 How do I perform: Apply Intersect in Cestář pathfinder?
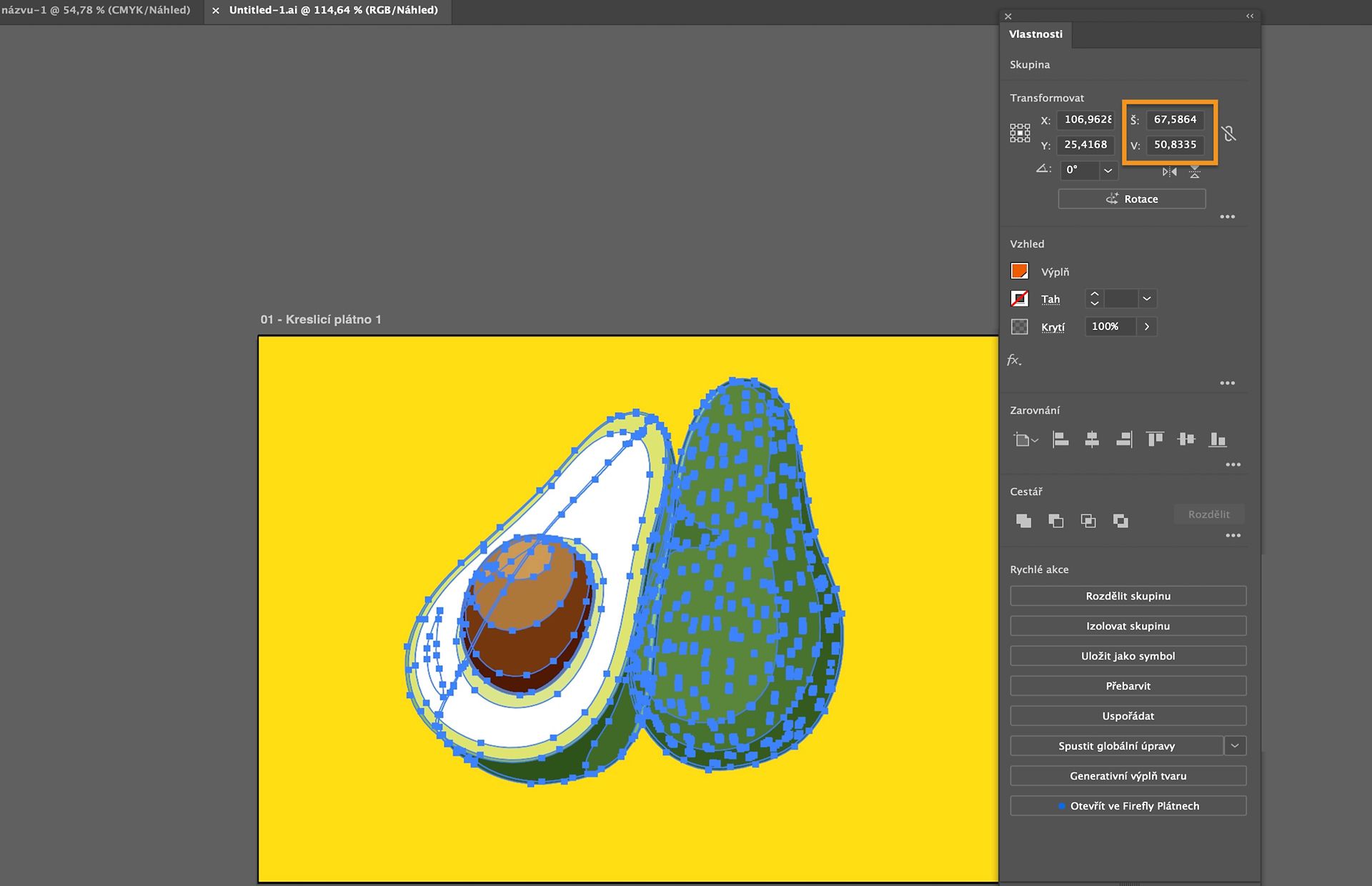pyautogui.click(x=1088, y=521)
